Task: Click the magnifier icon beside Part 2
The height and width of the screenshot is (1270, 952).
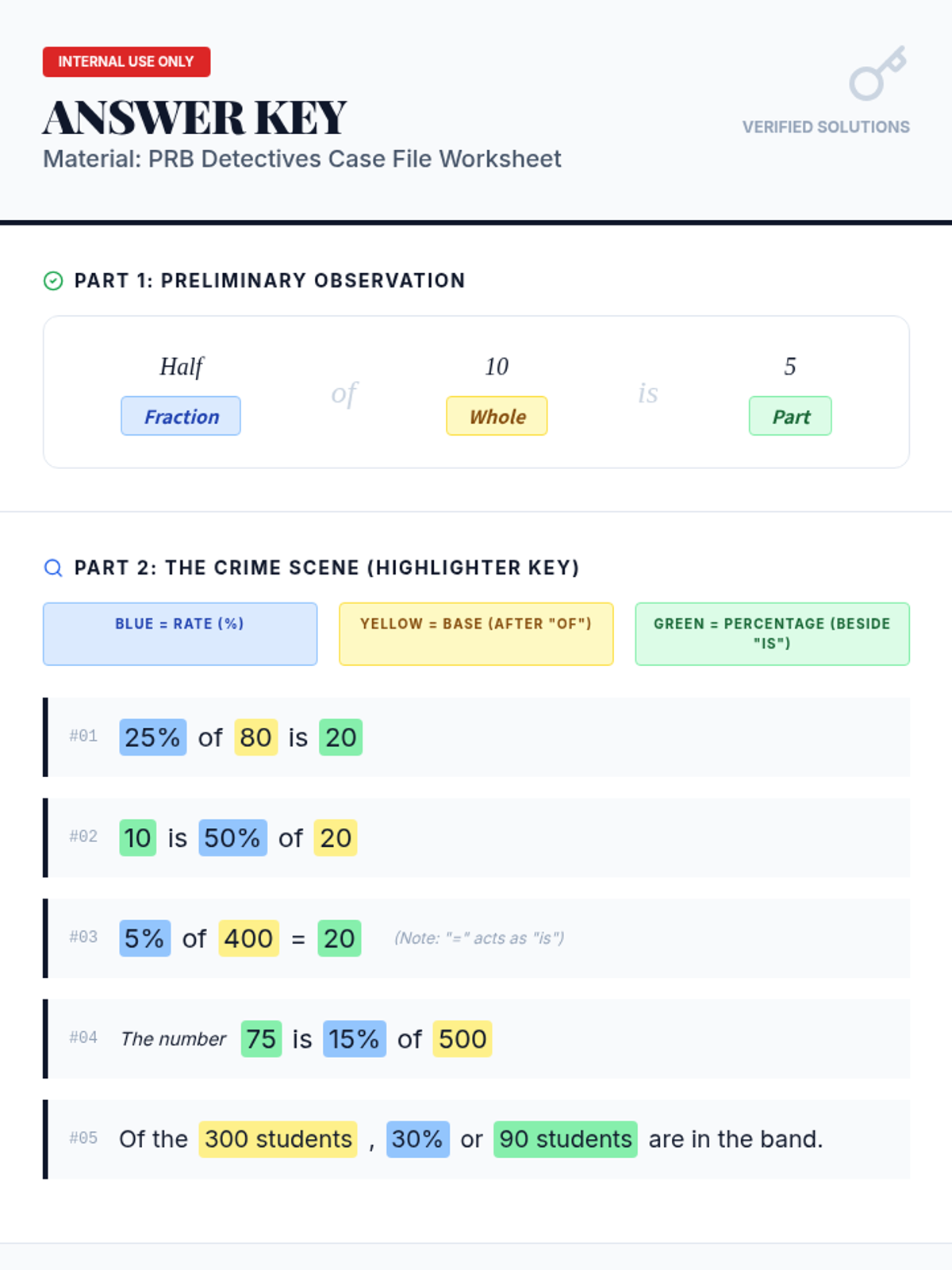Action: click(53, 568)
